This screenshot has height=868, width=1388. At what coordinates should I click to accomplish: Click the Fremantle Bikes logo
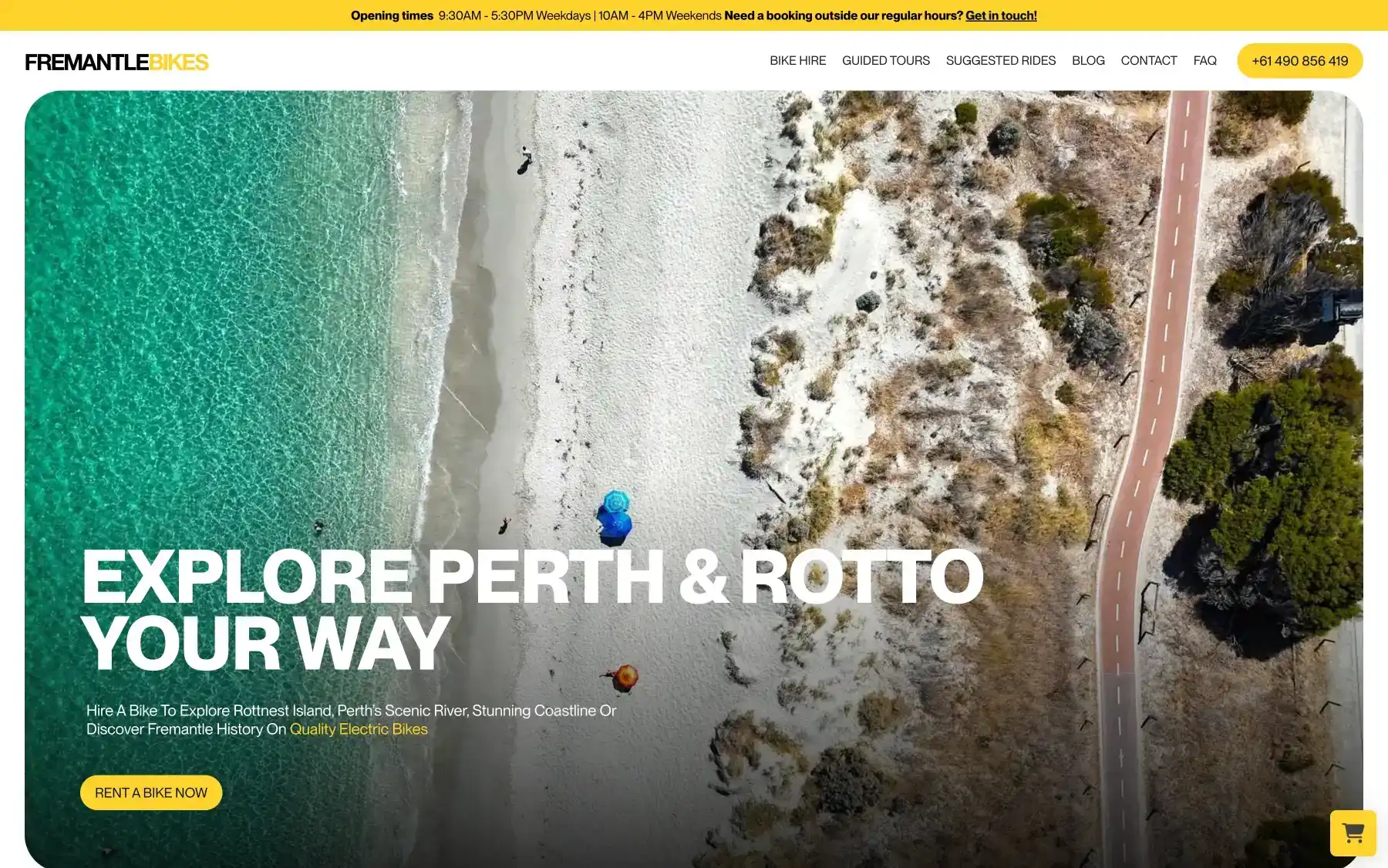click(x=116, y=62)
